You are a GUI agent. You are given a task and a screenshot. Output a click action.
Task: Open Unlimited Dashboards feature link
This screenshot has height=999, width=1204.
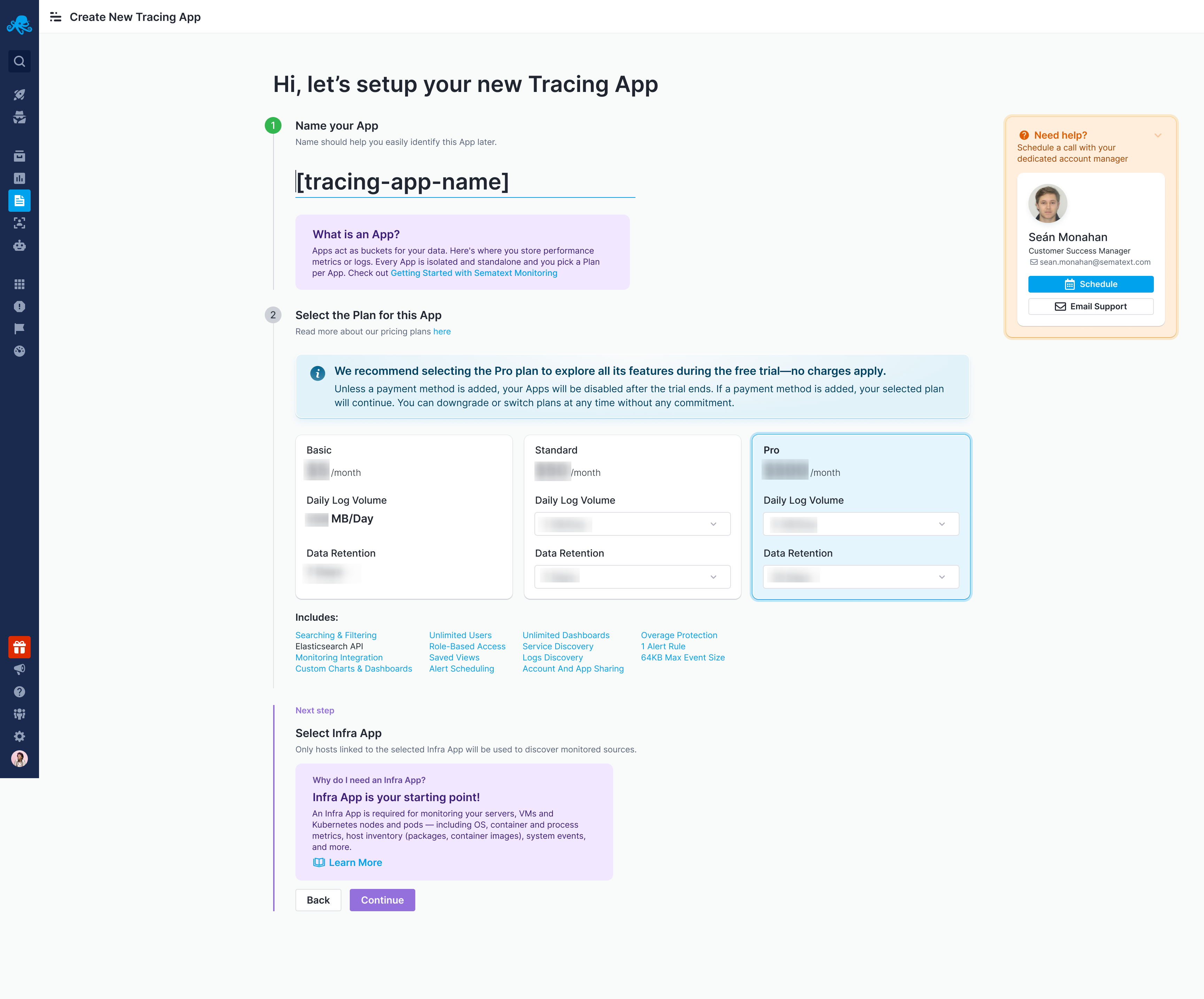(566, 635)
